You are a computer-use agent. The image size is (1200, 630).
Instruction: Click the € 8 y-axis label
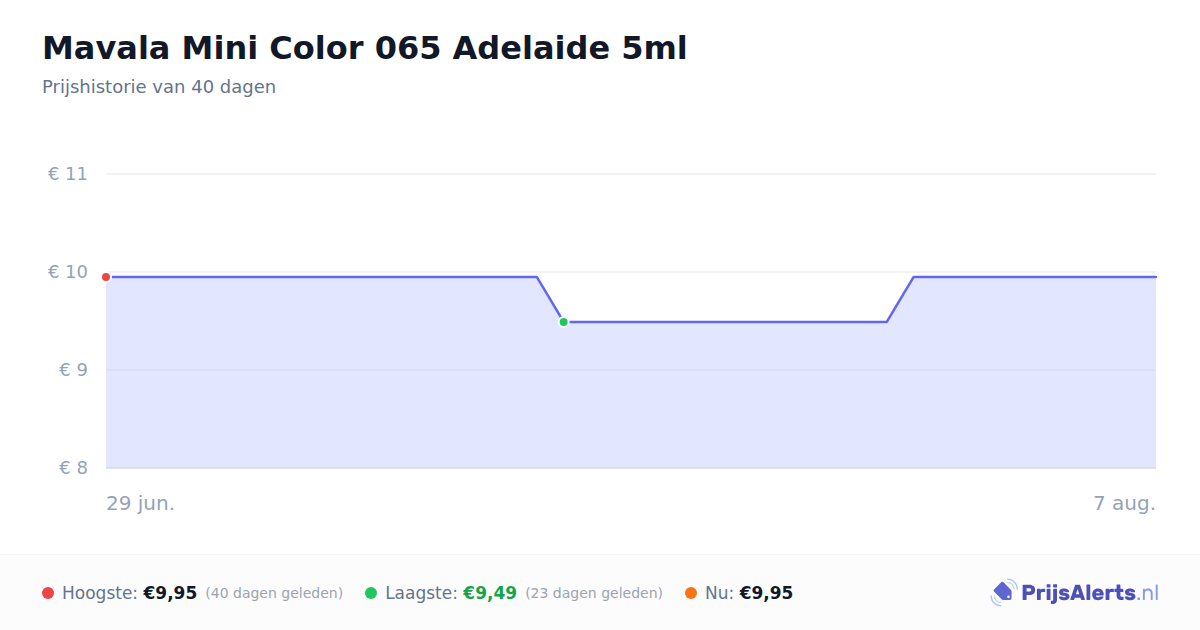click(x=73, y=468)
